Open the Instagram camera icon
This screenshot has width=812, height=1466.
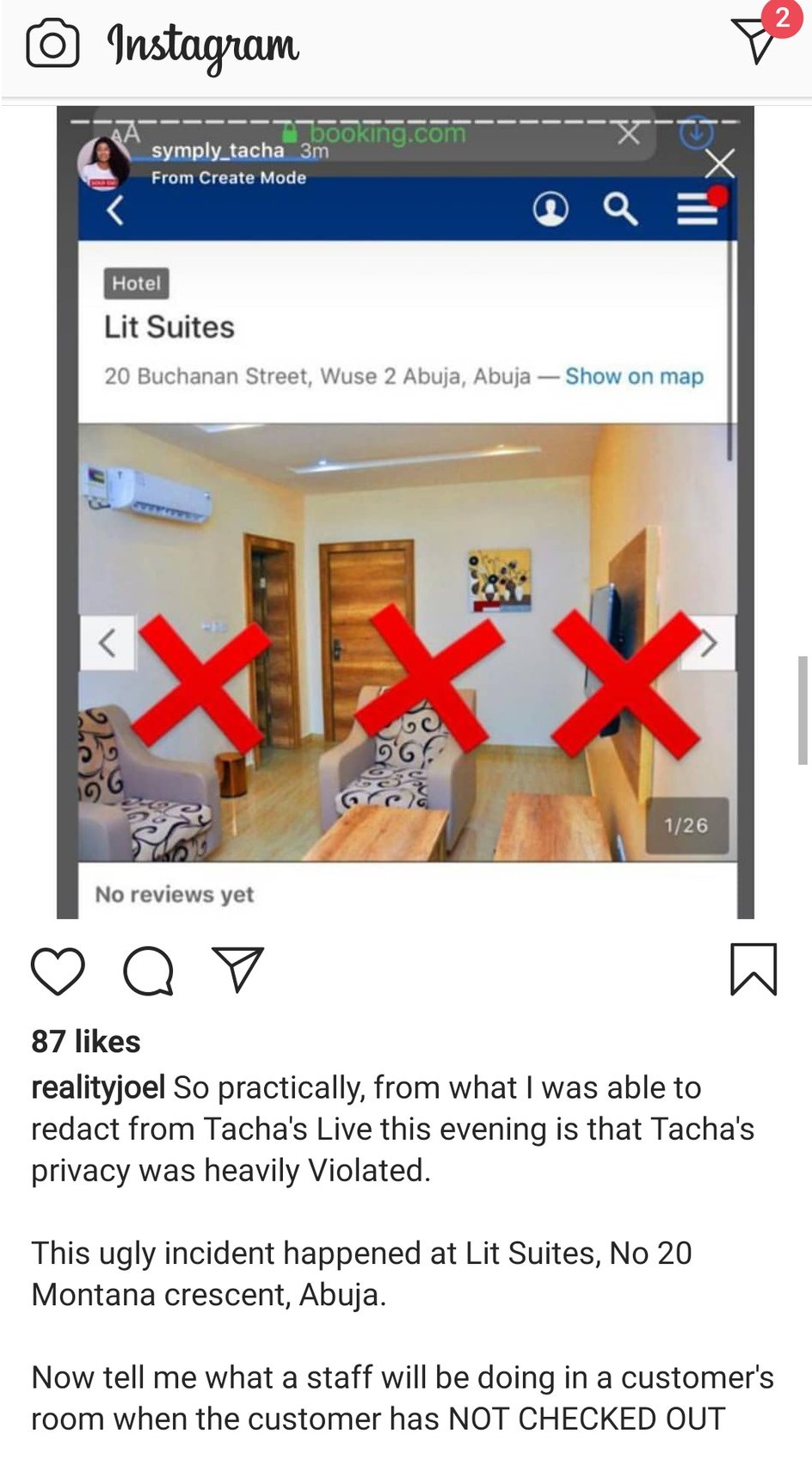pos(52,45)
